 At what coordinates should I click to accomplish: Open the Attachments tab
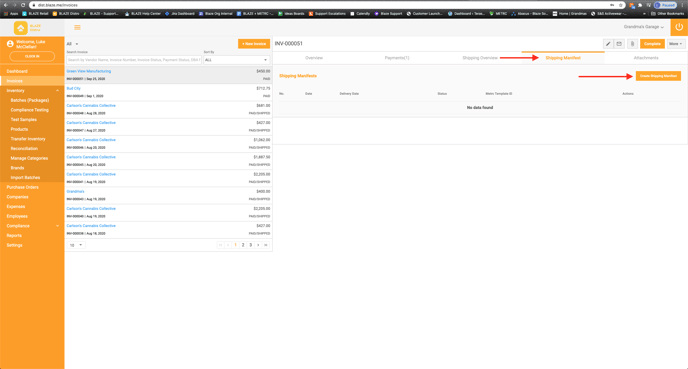point(646,58)
